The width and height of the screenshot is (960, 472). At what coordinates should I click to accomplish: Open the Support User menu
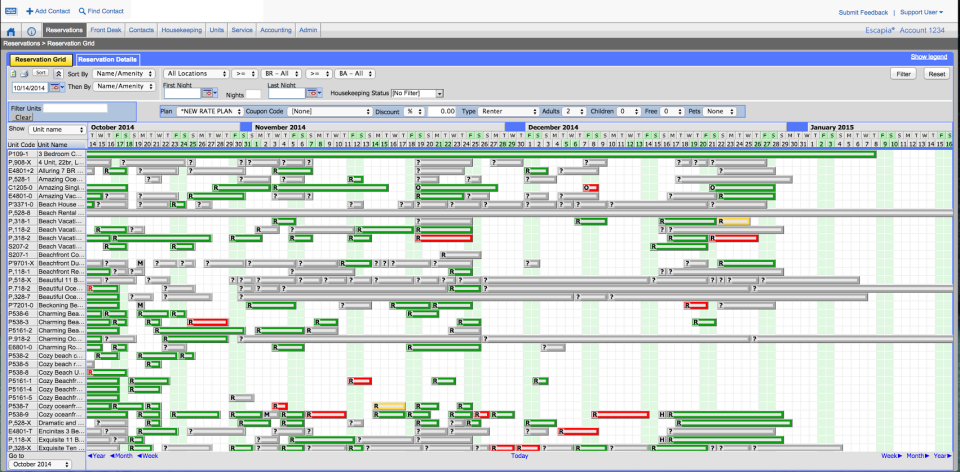(x=921, y=12)
